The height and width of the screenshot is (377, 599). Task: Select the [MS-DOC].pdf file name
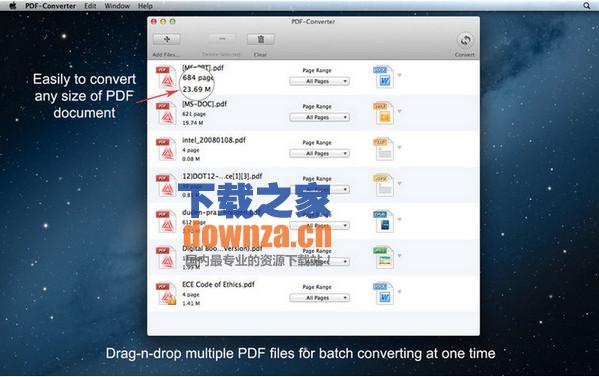click(204, 104)
